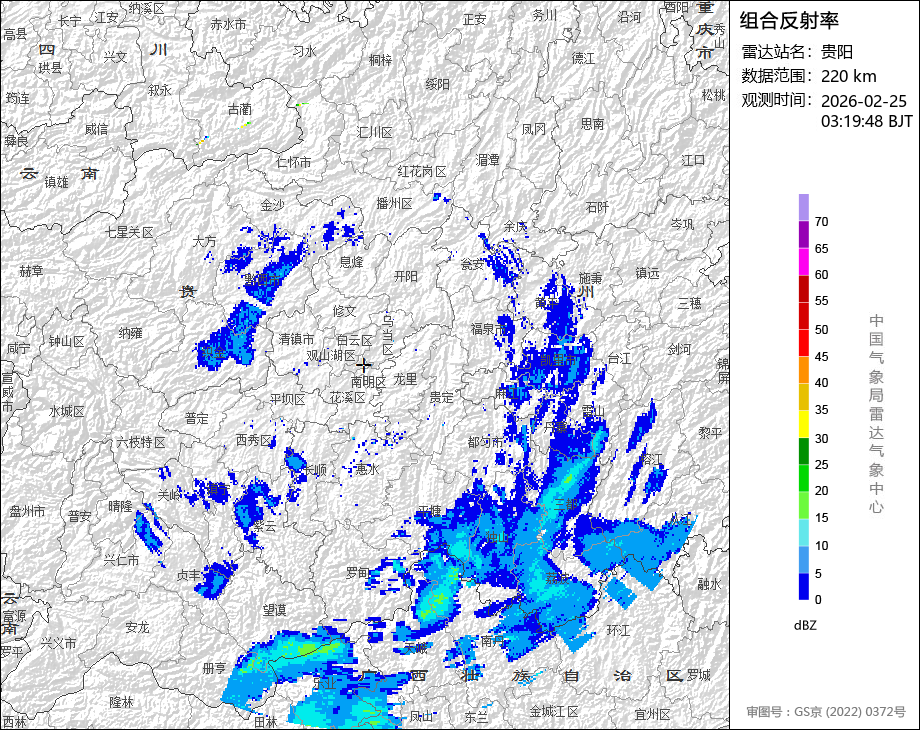Click the 花溪区 map label
The image size is (920, 730).
(348, 398)
